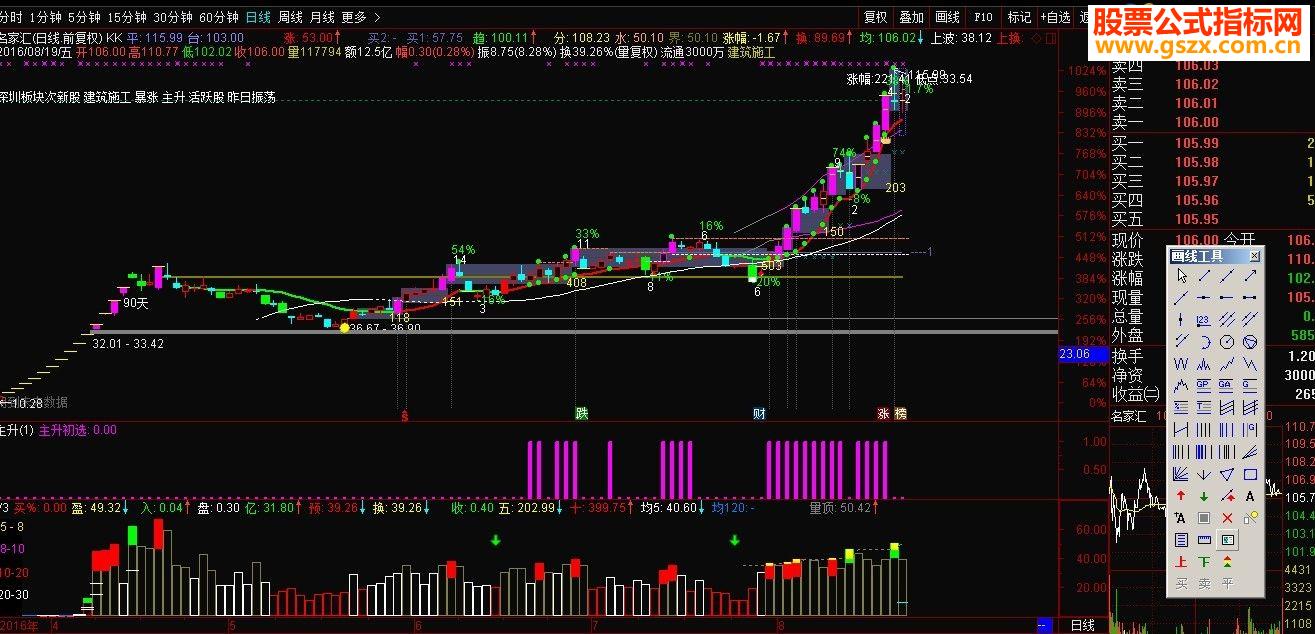
Task: Switch to 1分钟 period tab
Action: pos(45,17)
